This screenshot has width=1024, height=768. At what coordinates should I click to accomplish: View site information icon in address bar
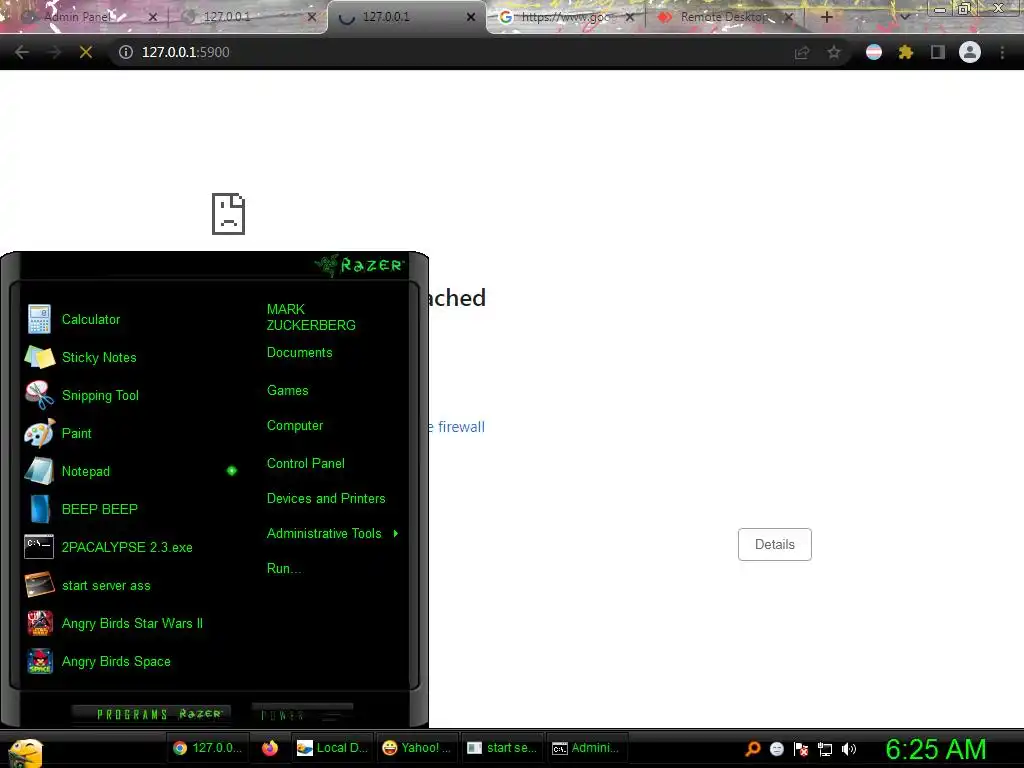pyautogui.click(x=125, y=52)
